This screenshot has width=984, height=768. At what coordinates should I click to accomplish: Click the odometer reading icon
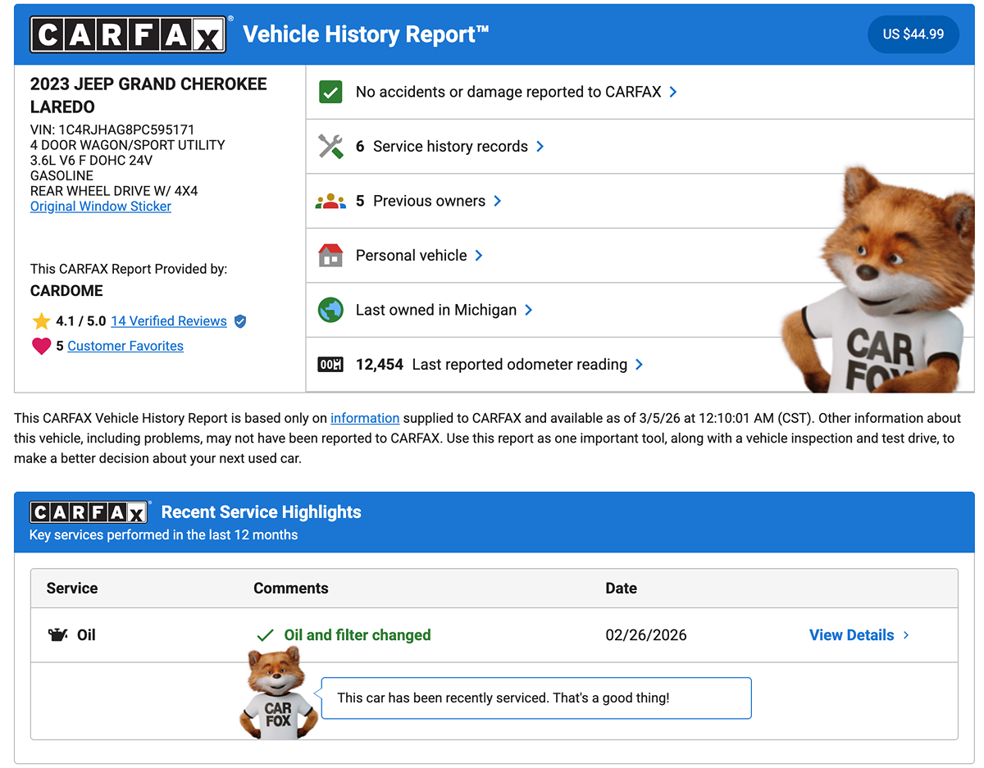click(x=330, y=365)
